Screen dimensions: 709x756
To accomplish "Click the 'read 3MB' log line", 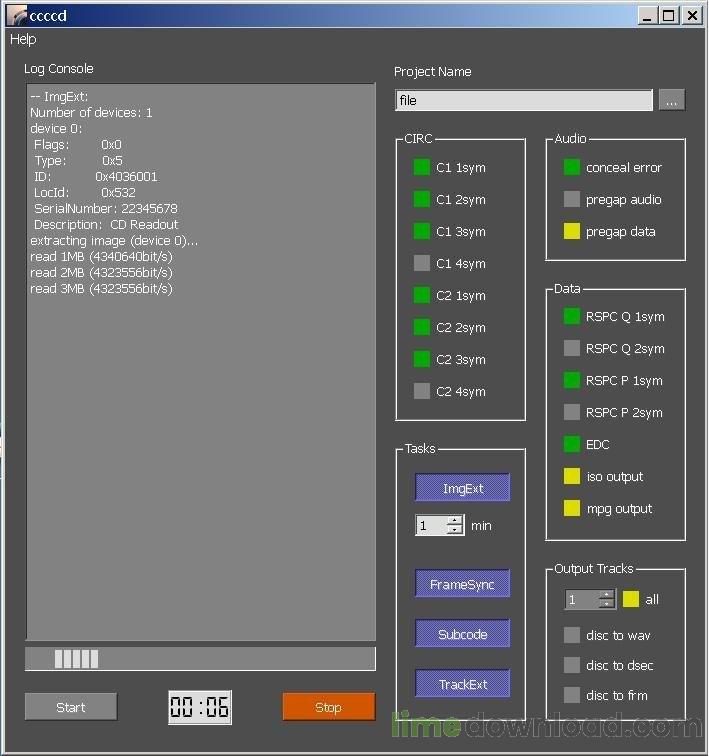I will click(101, 288).
